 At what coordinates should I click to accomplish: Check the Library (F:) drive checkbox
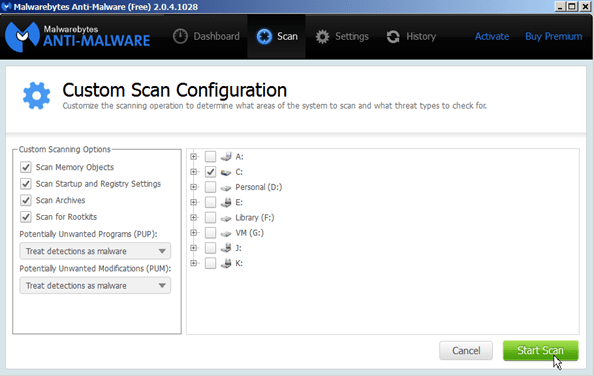(210, 217)
